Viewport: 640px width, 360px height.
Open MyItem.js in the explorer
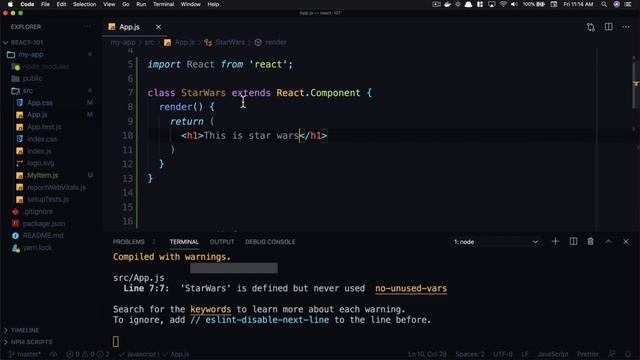42,175
